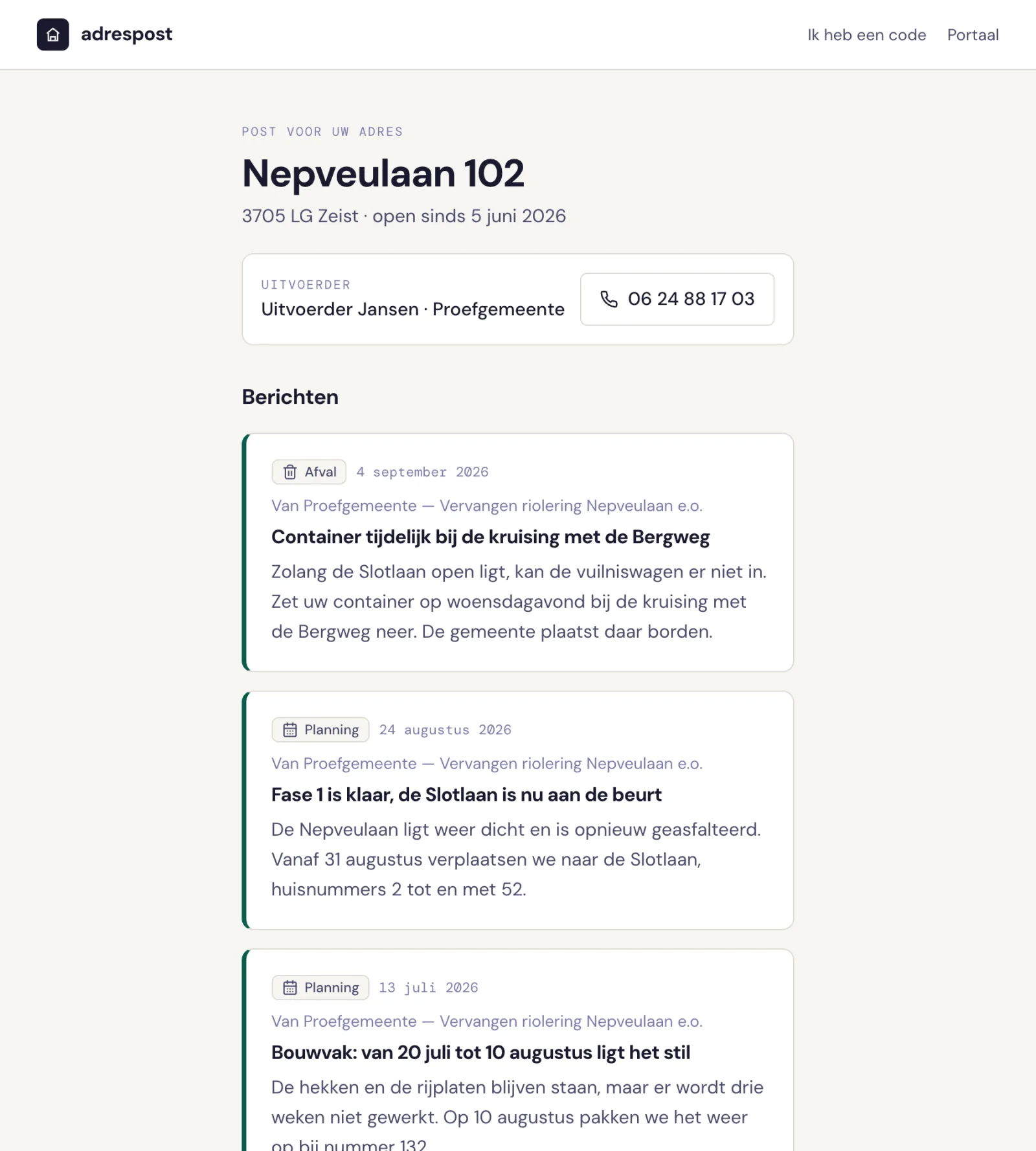
Task: Go to the Portaal page
Action: (x=973, y=35)
